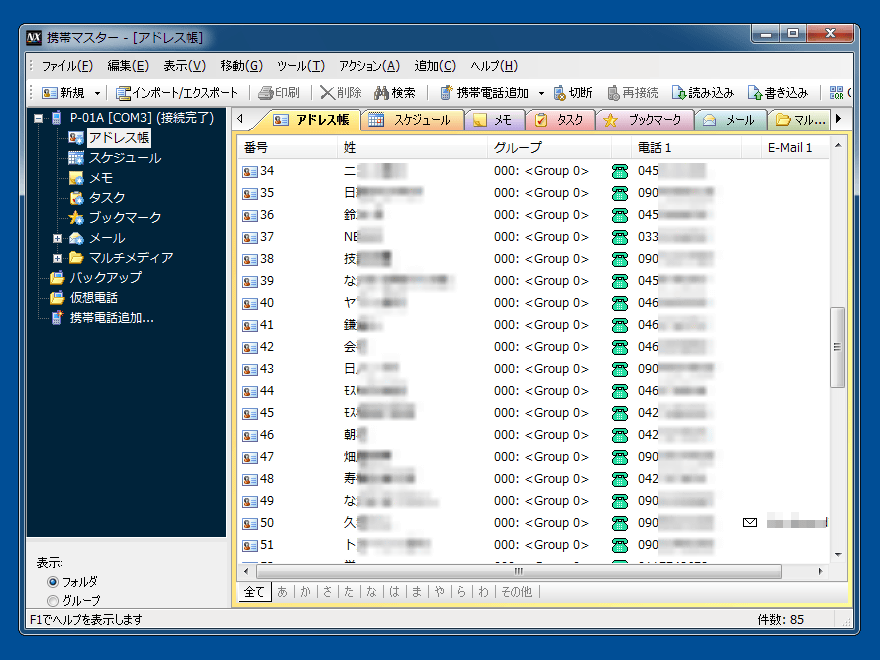880x660 pixels.
Task: Click the vertical scrollbar thumb
Action: 837,347
